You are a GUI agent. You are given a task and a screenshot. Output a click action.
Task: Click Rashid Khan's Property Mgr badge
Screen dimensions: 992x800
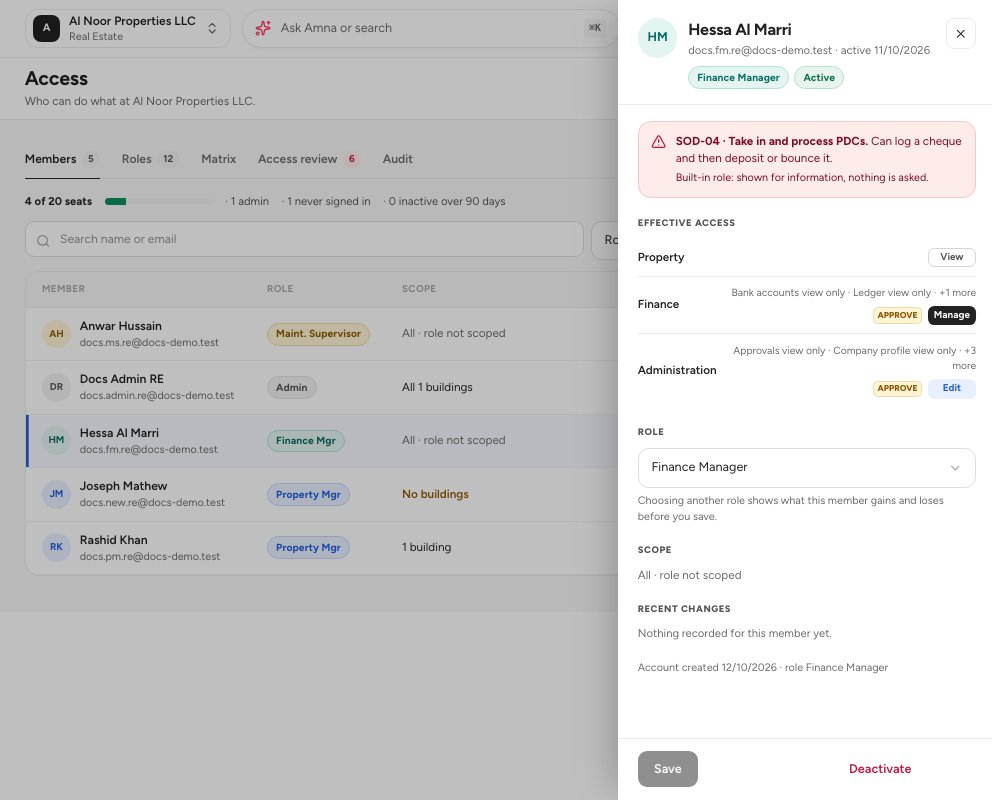(x=308, y=548)
